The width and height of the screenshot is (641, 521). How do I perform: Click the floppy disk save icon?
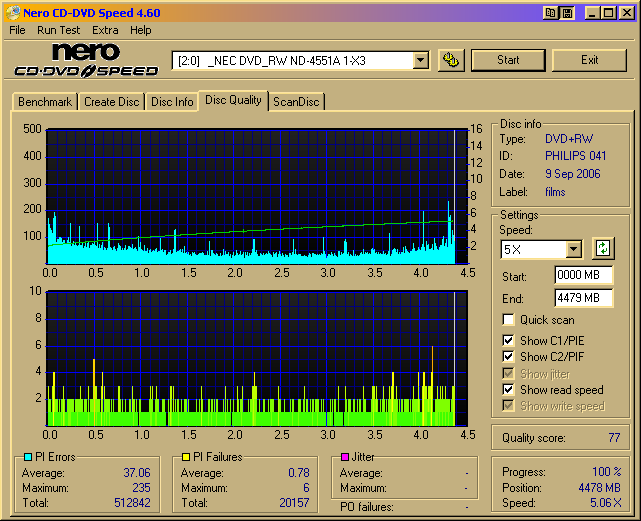[567, 13]
